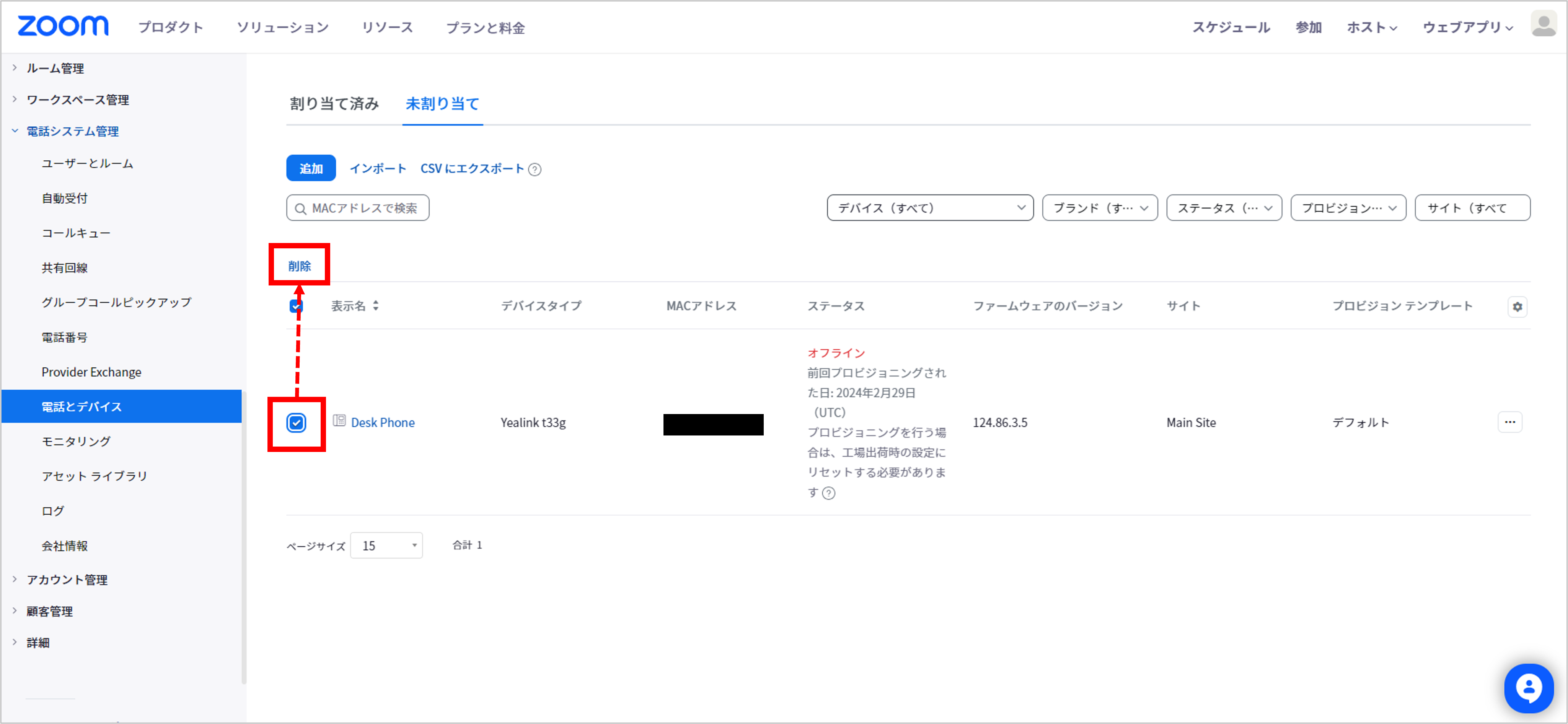Open the サイト（すべて filter dropdown
Screen dimensions: 1568x724
click(x=1472, y=208)
